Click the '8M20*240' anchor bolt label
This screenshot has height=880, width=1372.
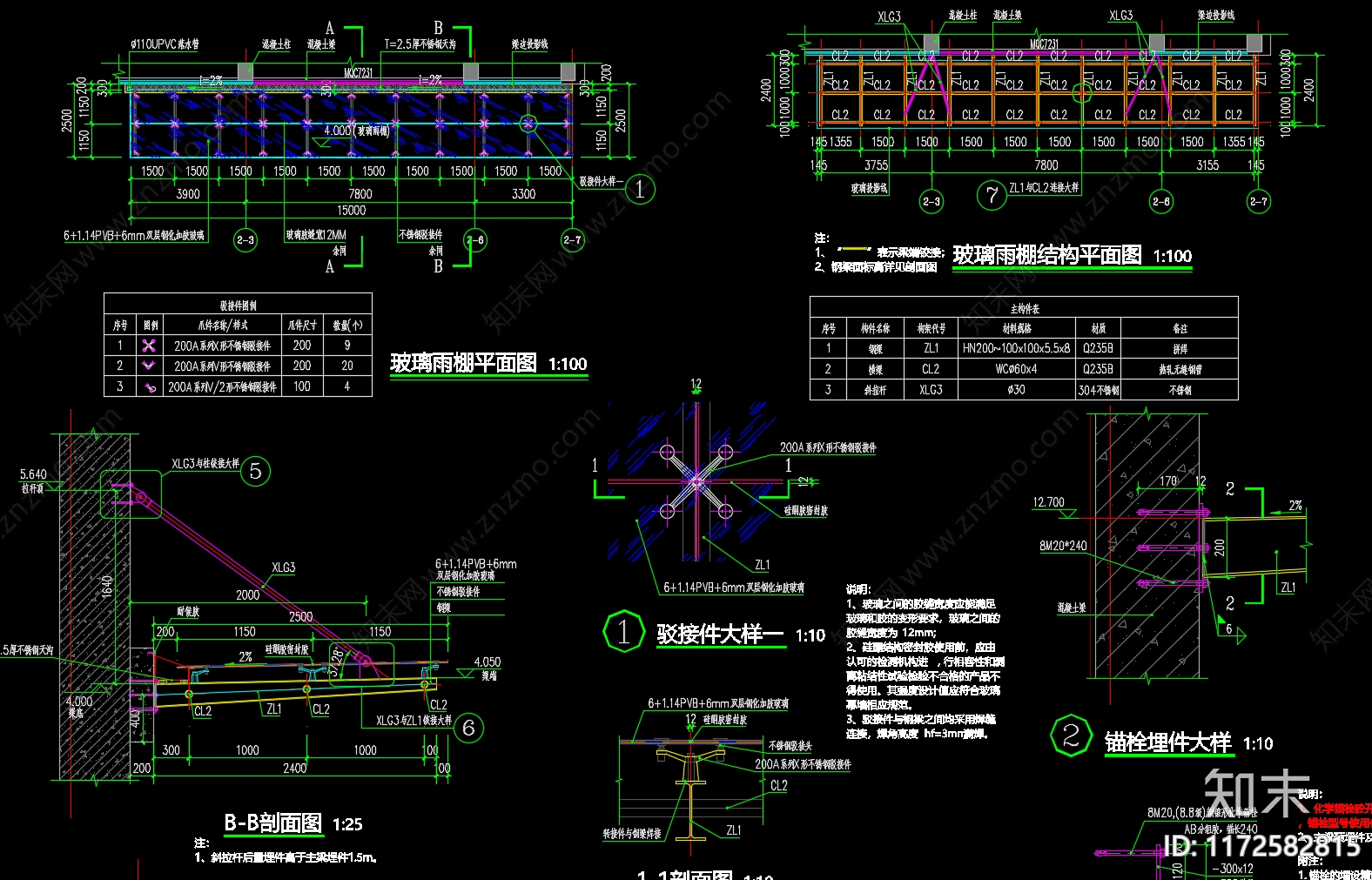pyautogui.click(x=1063, y=546)
